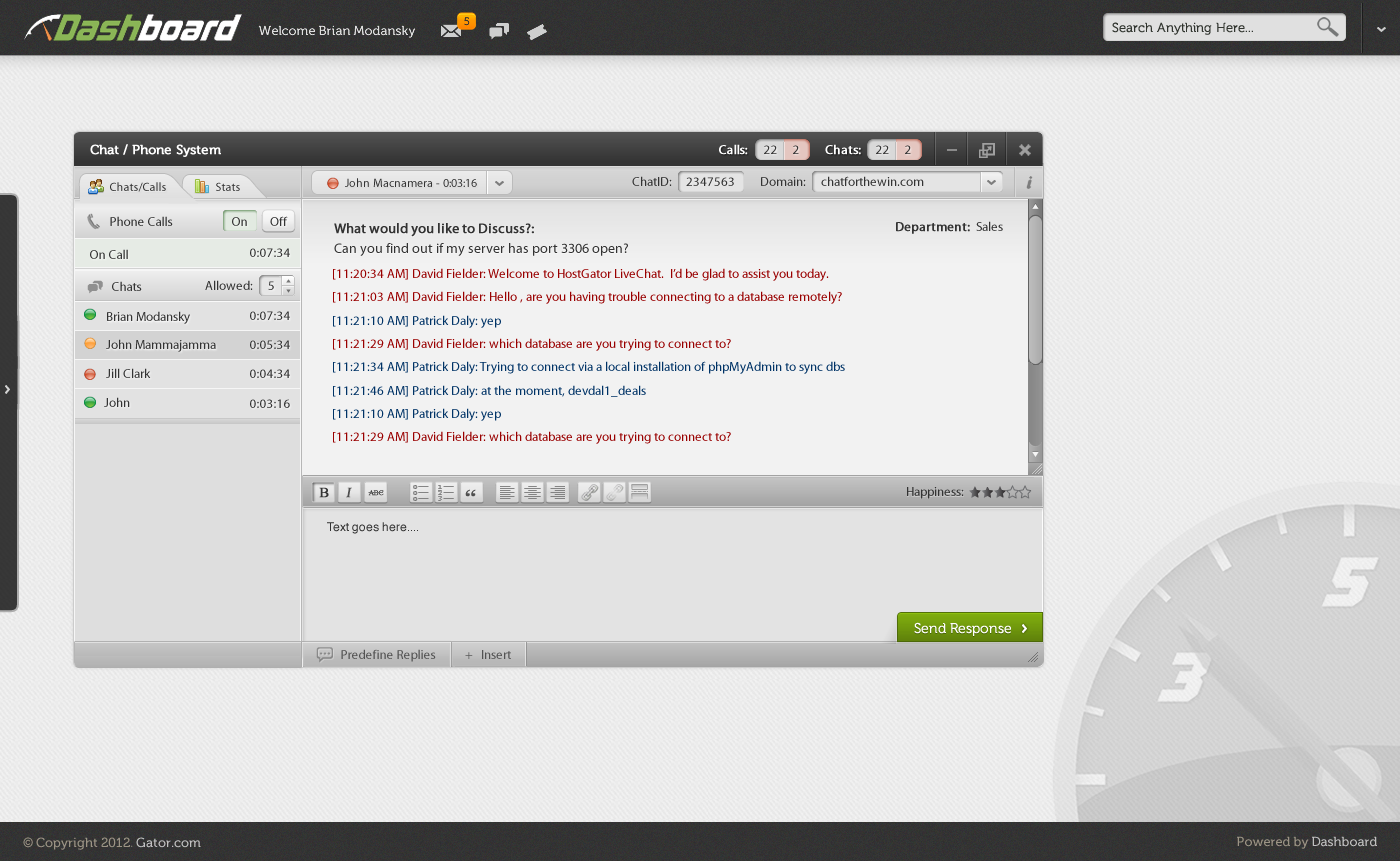The height and width of the screenshot is (861, 1400).
Task: Click the ChatID field 2347563
Action: point(710,182)
